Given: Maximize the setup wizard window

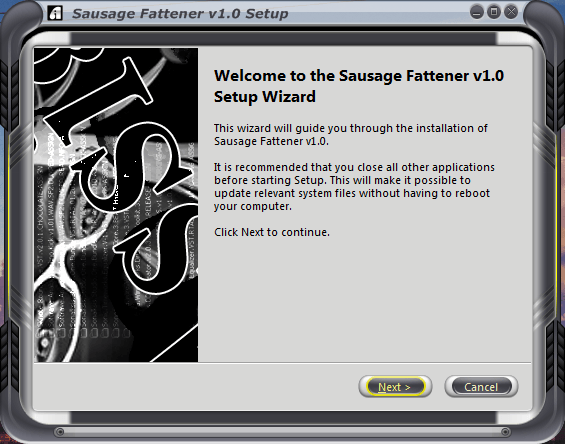Looking at the screenshot, I should coord(494,12).
